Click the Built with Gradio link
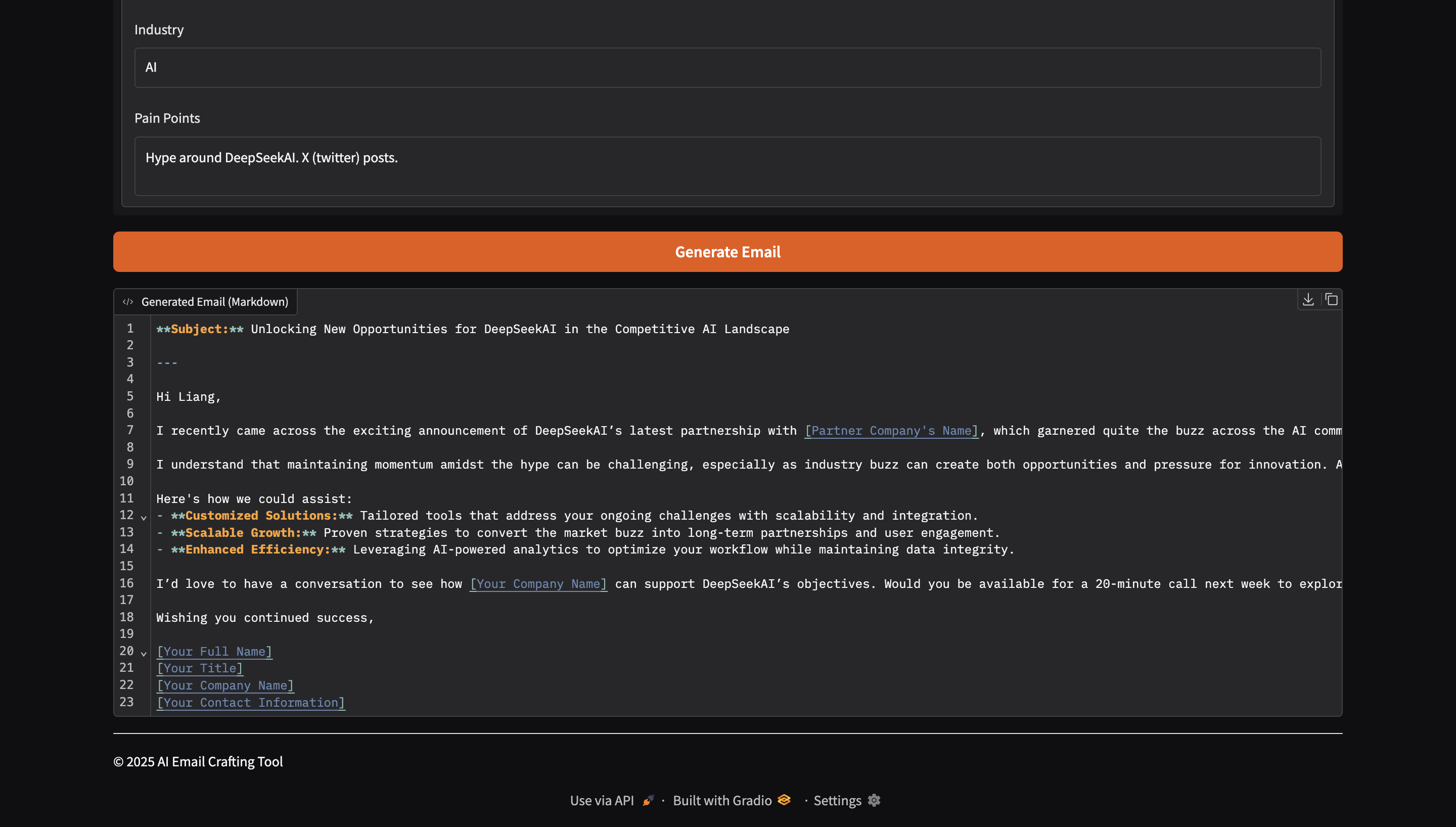 (x=722, y=800)
